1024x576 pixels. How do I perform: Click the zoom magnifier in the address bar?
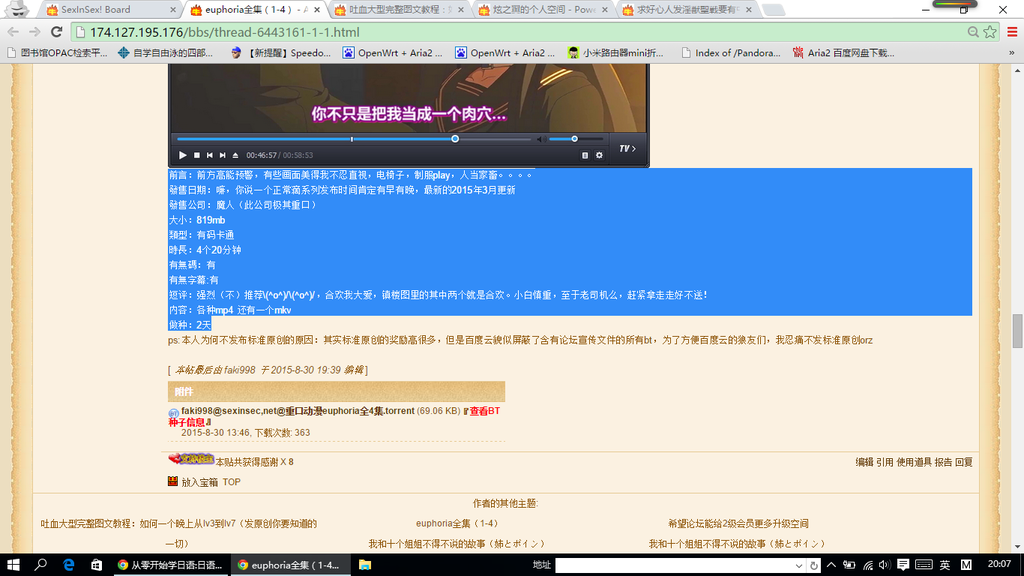(x=973, y=32)
